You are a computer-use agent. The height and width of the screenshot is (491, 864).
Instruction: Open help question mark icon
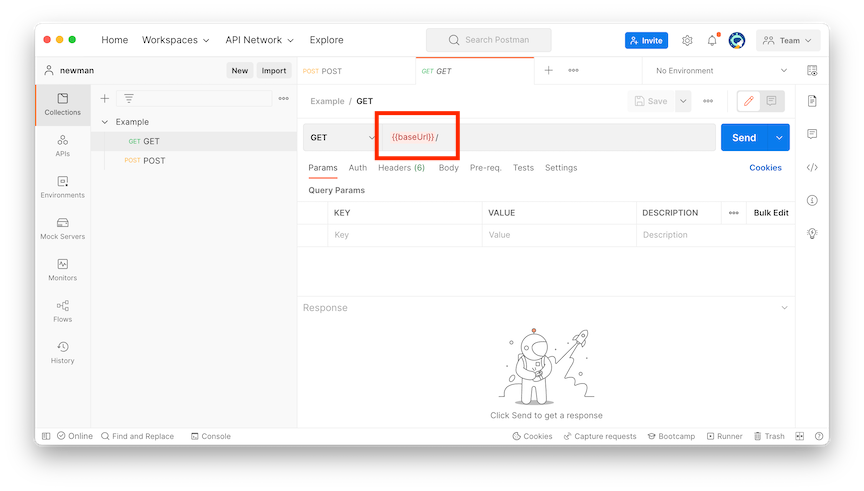coord(819,436)
